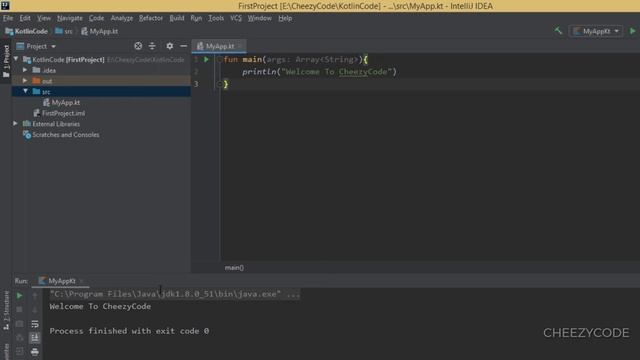The width and height of the screenshot is (640, 360).
Task: Open the MyAppKt run configuration dropdown
Action: [596, 31]
